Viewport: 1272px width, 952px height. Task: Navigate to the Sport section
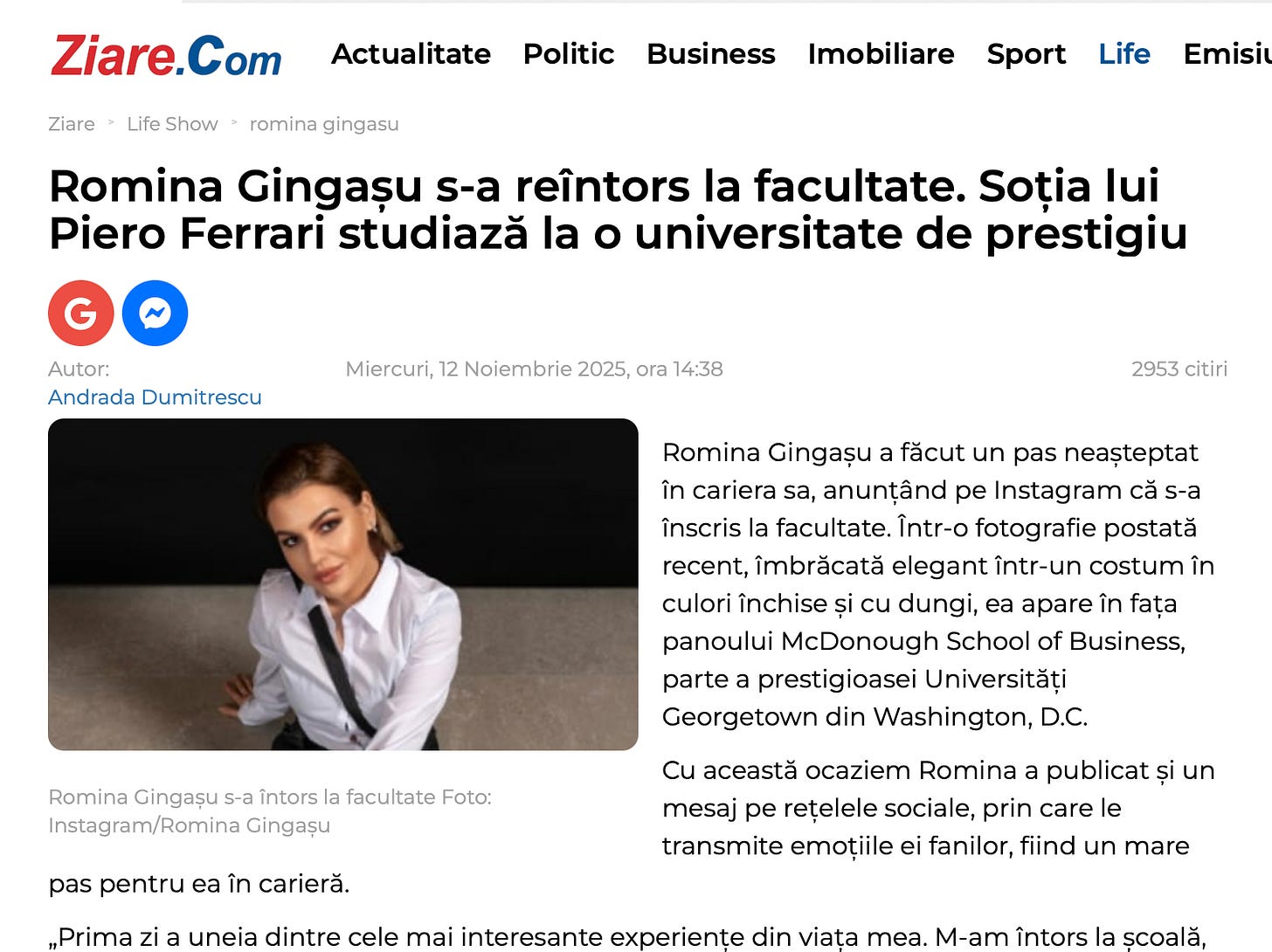[x=1027, y=54]
